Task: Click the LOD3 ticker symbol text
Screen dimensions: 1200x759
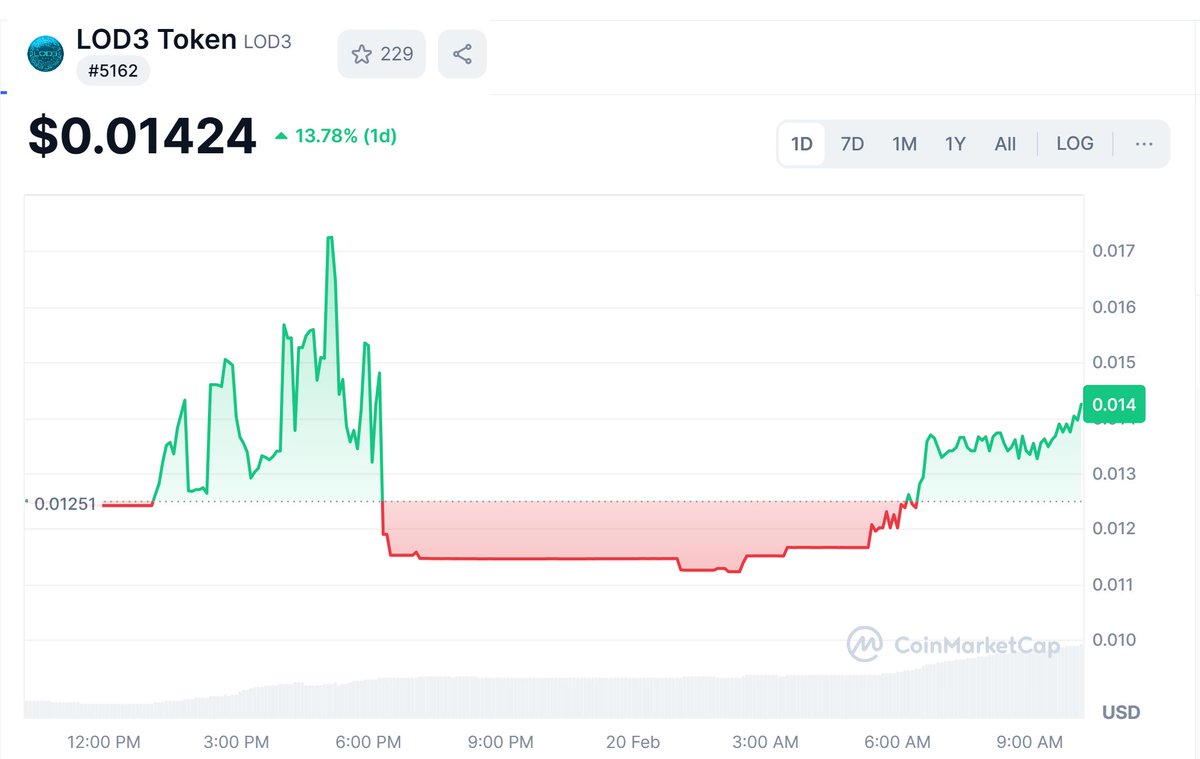Action: [268, 43]
